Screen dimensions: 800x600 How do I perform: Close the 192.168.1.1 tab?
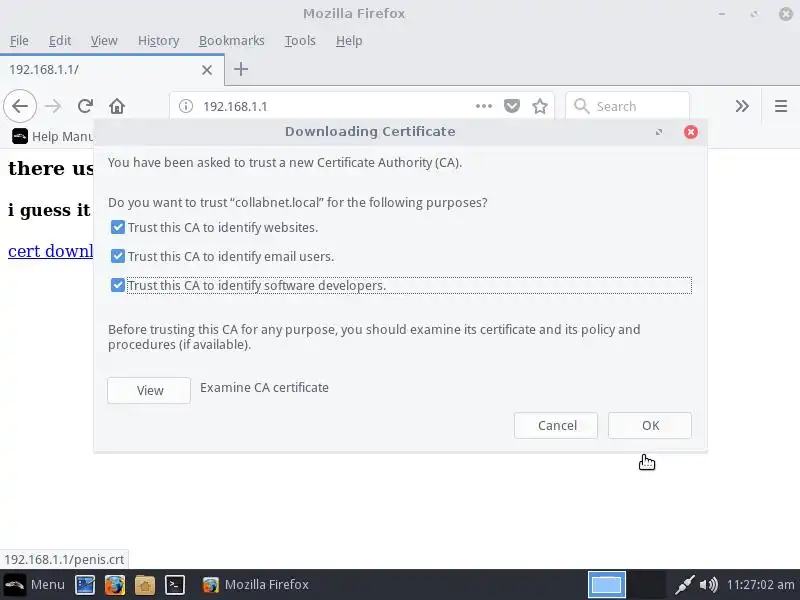click(207, 70)
